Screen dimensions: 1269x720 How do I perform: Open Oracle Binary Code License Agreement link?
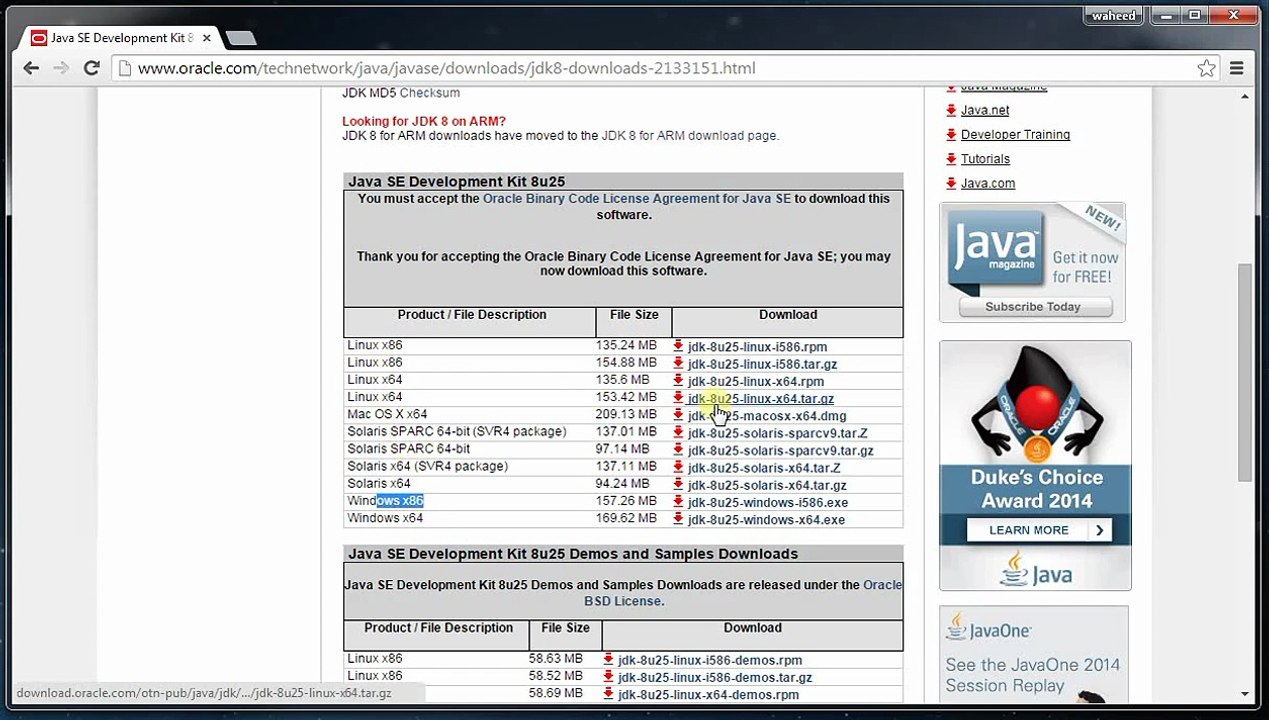coord(636,198)
